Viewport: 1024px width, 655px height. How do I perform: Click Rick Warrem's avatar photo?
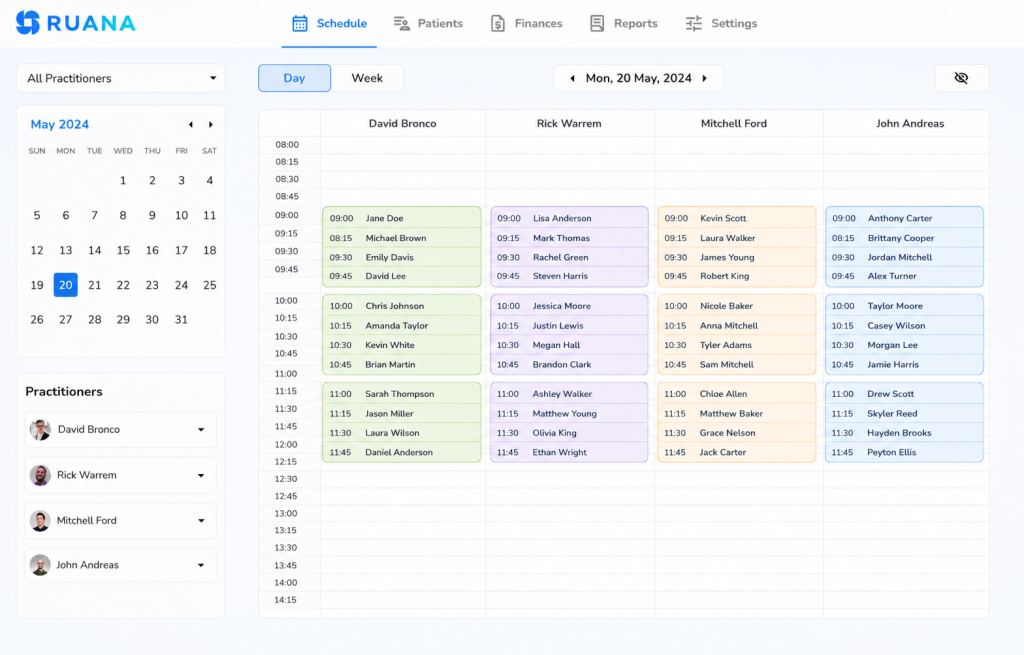[x=40, y=475]
